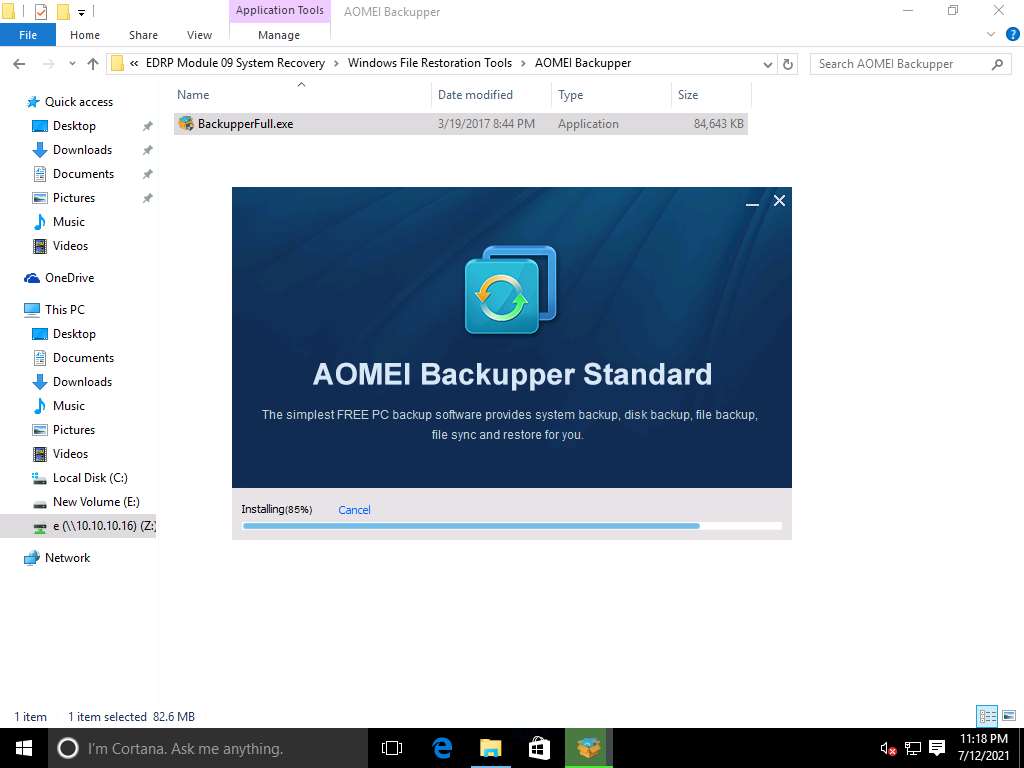Viewport: 1024px width, 768px height.
Task: Click the AOMEI installer taskbar icon
Action: coord(588,748)
